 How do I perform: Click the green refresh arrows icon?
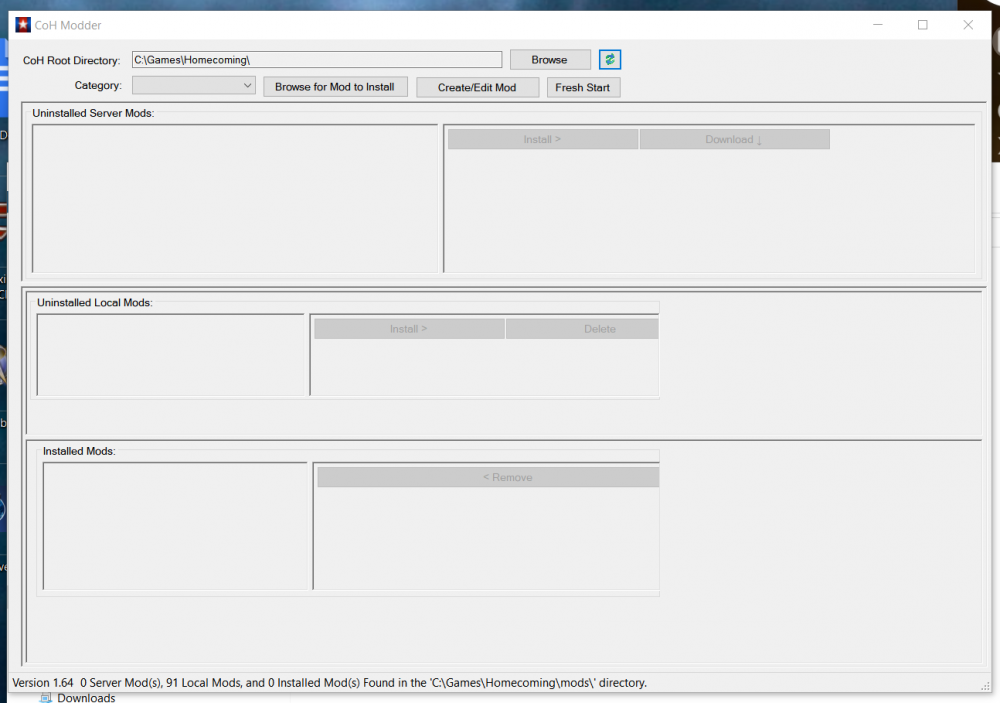pyautogui.click(x=610, y=60)
